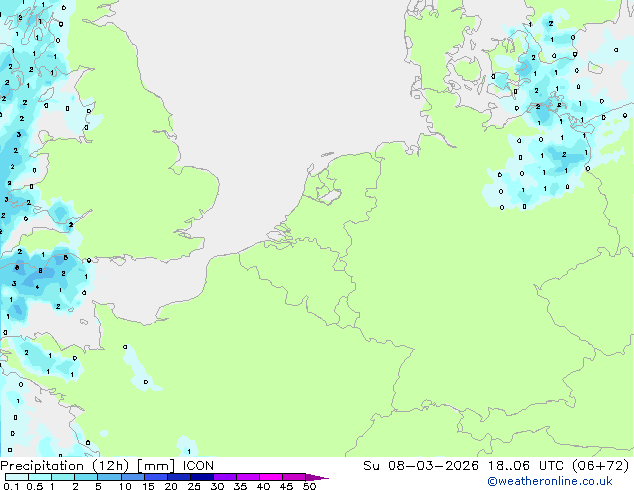The height and width of the screenshot is (490, 634).
Task: Click the 30 mm violet legend swatch
Action: point(228,476)
